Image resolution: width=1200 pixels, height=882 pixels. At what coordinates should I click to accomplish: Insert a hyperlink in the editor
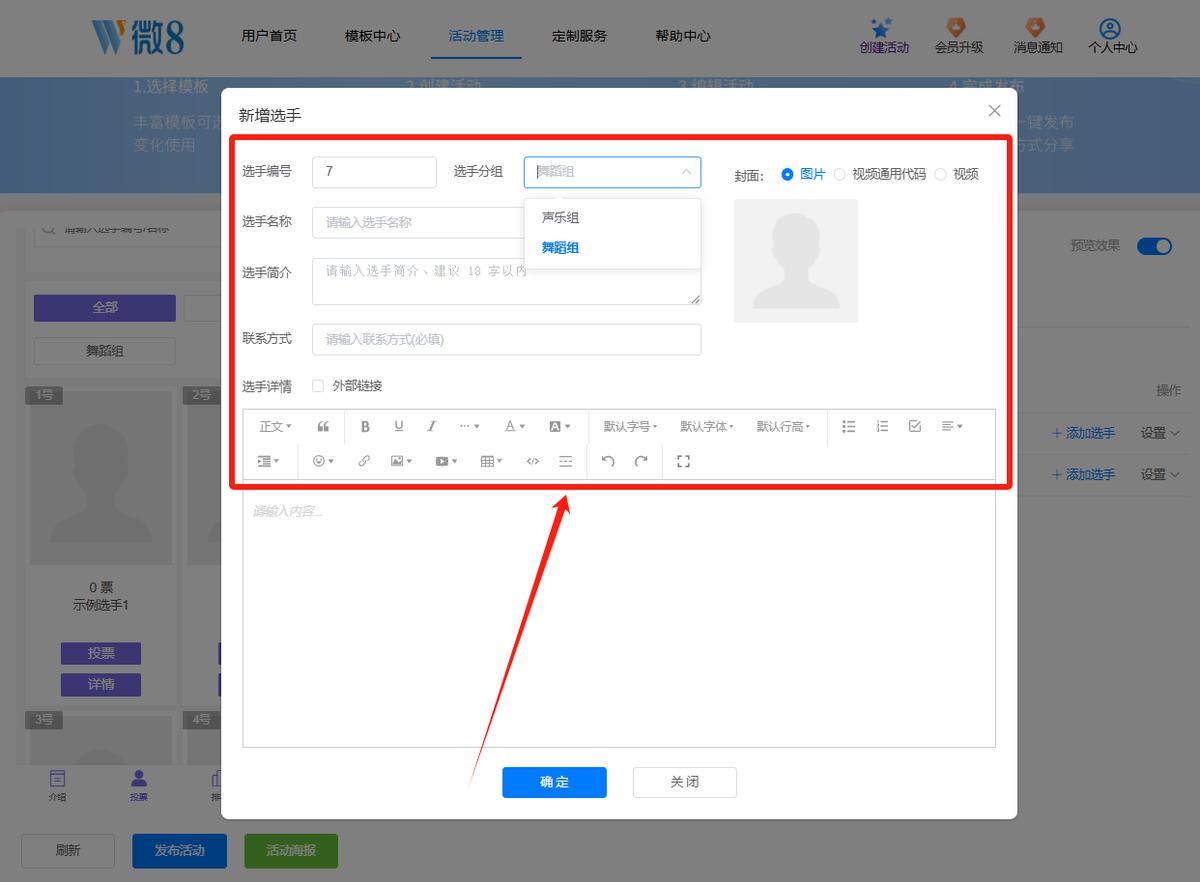pos(364,461)
